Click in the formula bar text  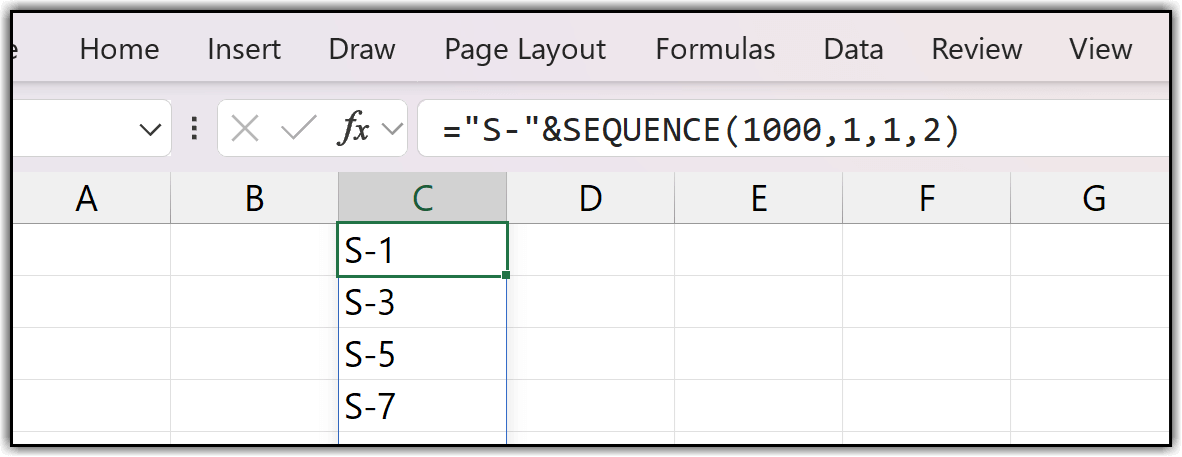[700, 129]
